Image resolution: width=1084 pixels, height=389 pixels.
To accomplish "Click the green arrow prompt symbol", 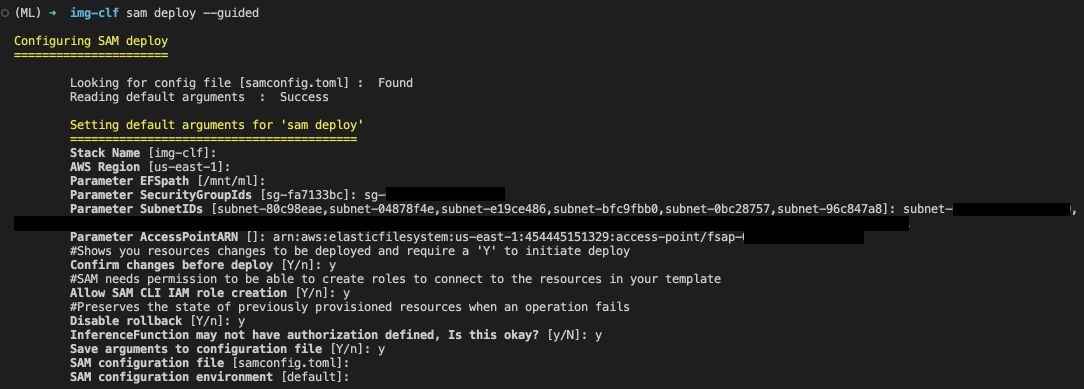I will 52,13.
